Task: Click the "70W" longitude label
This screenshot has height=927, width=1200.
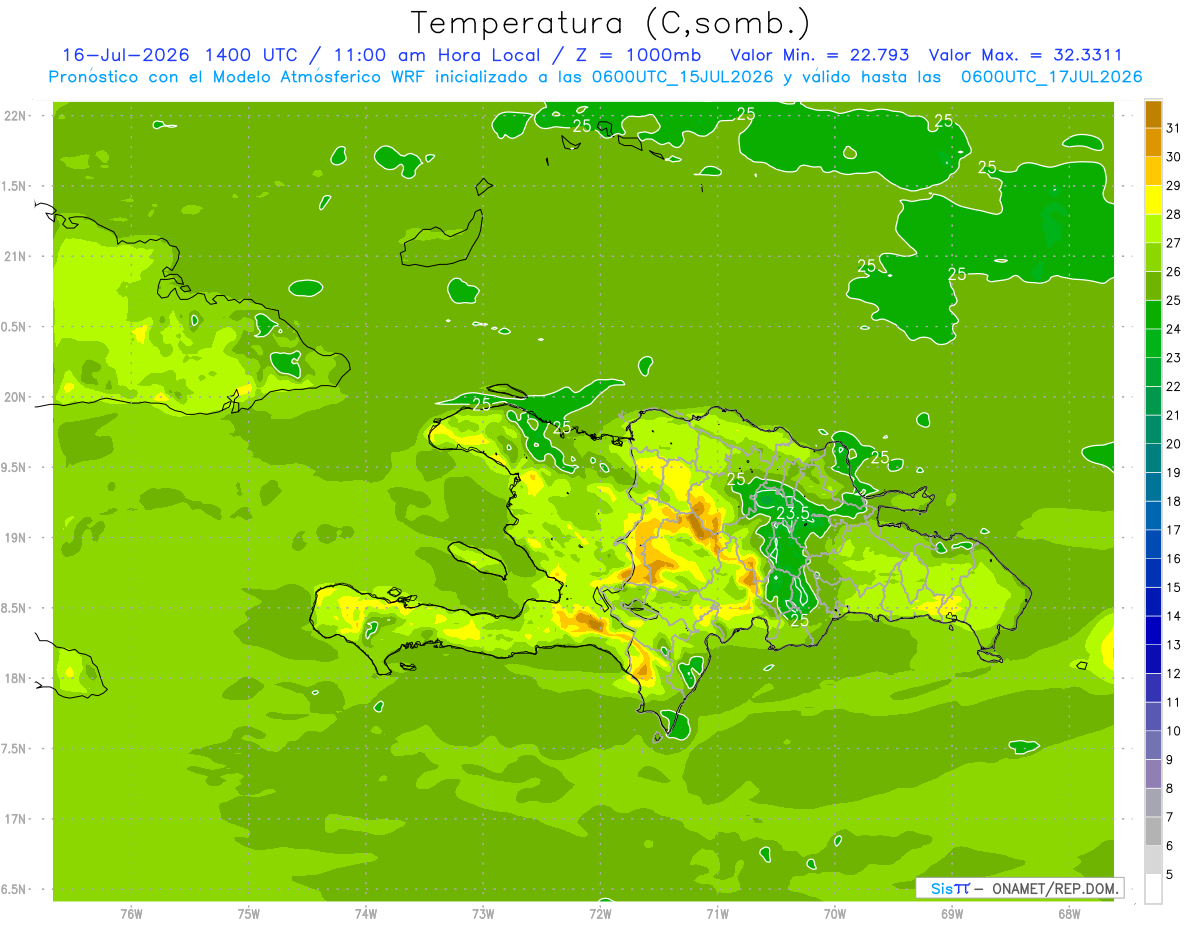Action: [x=835, y=914]
